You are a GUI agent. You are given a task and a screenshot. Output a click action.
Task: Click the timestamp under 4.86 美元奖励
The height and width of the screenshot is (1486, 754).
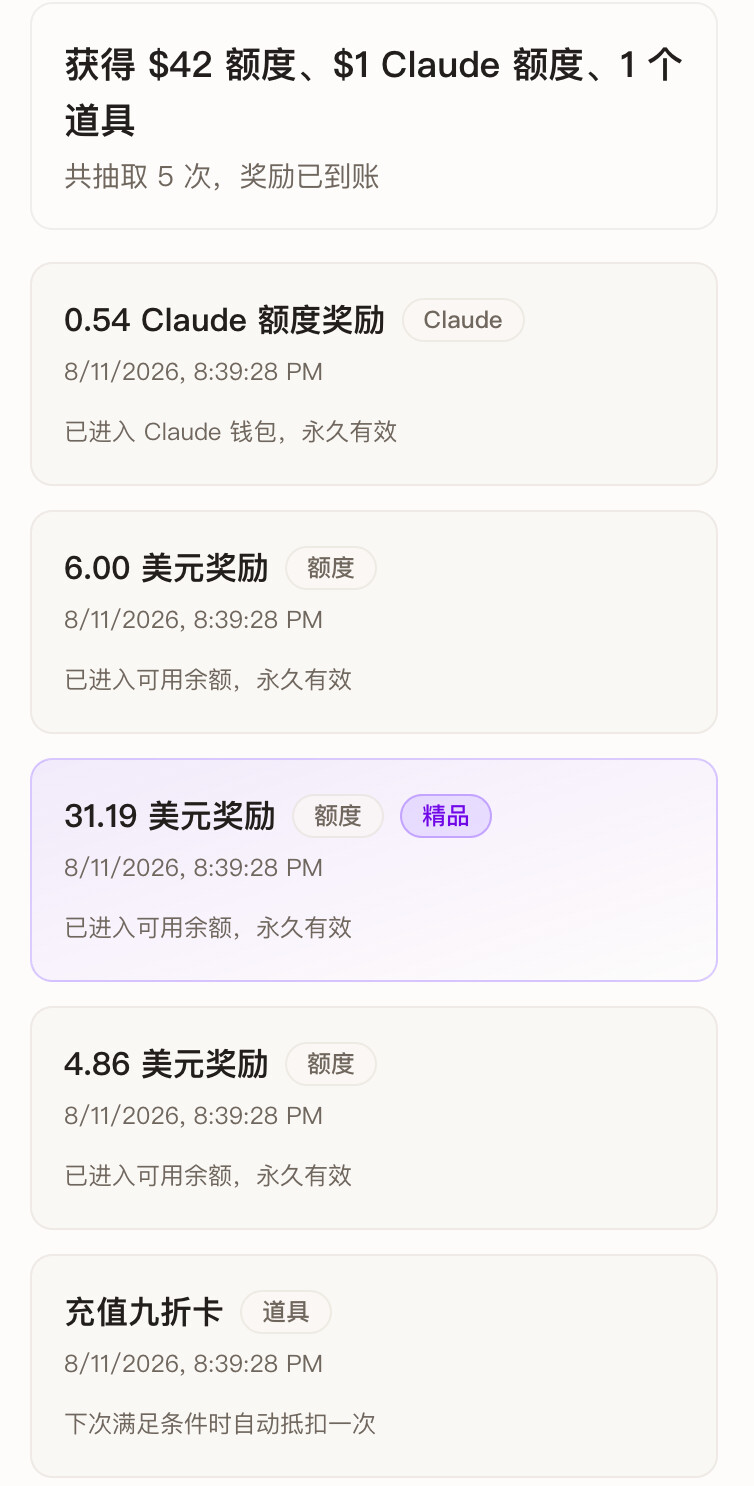click(x=194, y=1116)
